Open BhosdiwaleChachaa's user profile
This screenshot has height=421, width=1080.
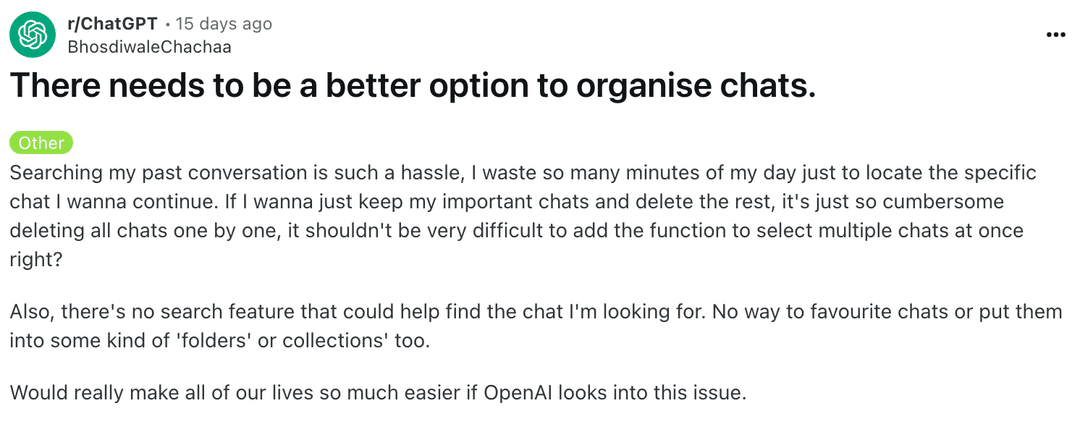pos(148,47)
